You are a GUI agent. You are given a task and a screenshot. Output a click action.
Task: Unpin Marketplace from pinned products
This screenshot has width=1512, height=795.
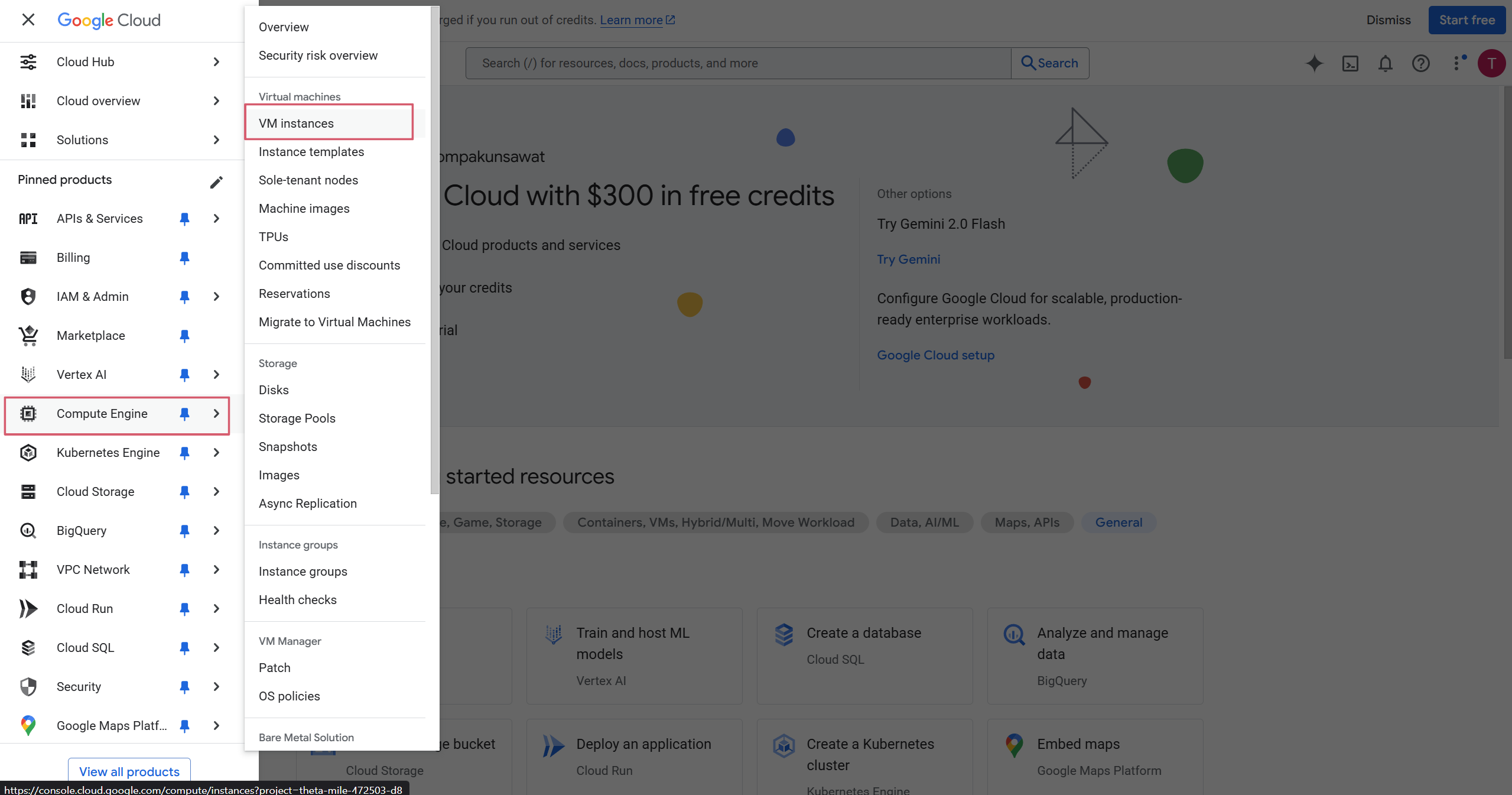[x=184, y=336]
